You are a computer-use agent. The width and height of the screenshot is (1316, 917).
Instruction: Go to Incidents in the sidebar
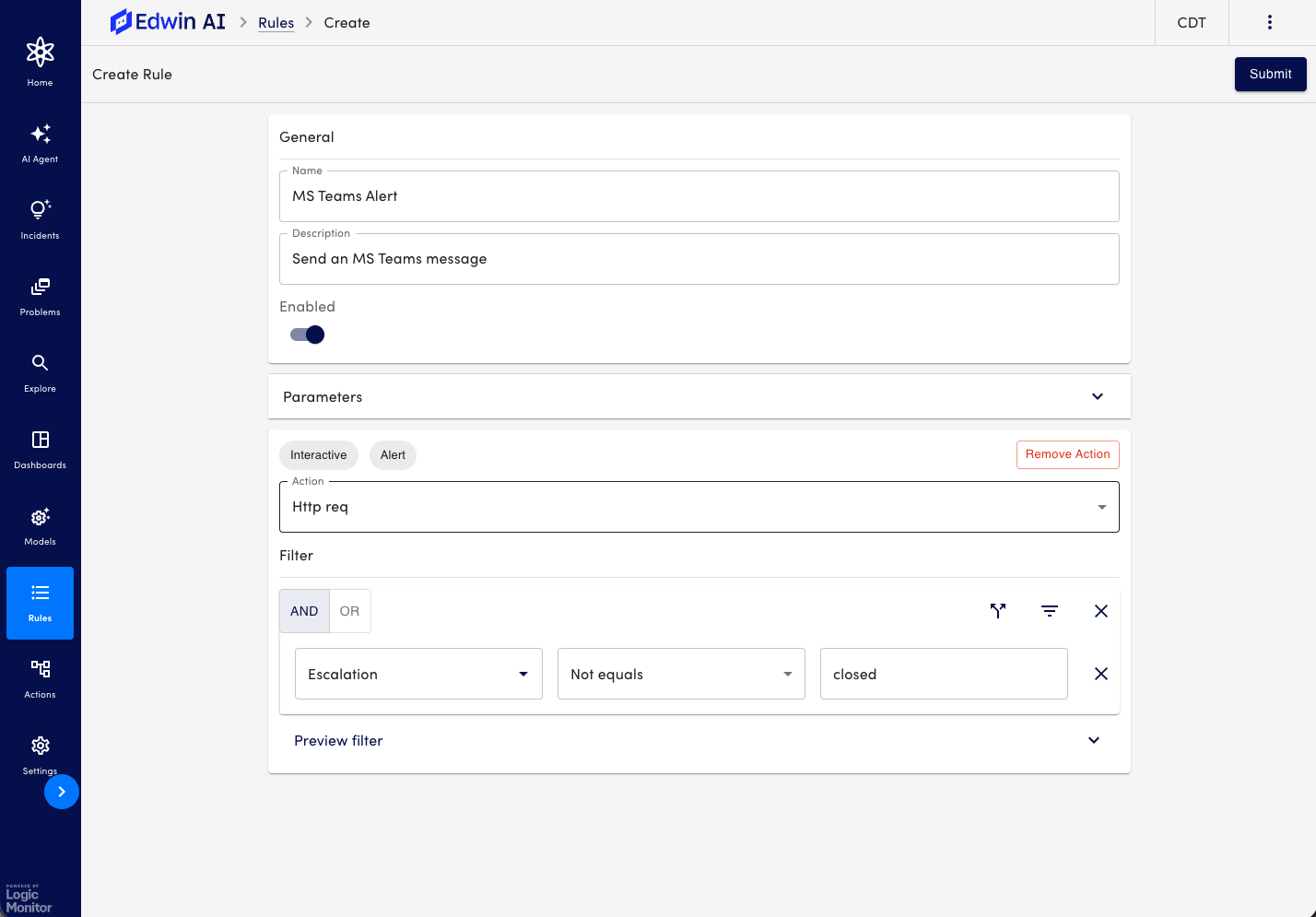[x=40, y=220]
